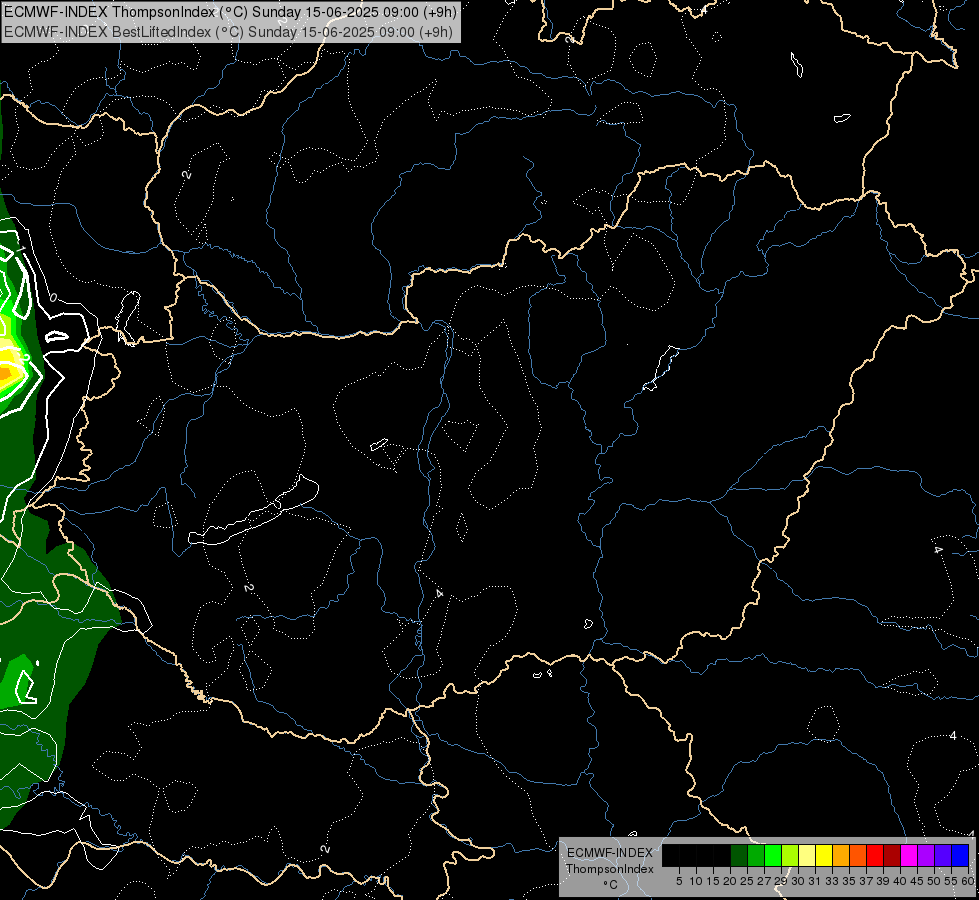
Task: Click the legend value 20
Action: pos(730,881)
